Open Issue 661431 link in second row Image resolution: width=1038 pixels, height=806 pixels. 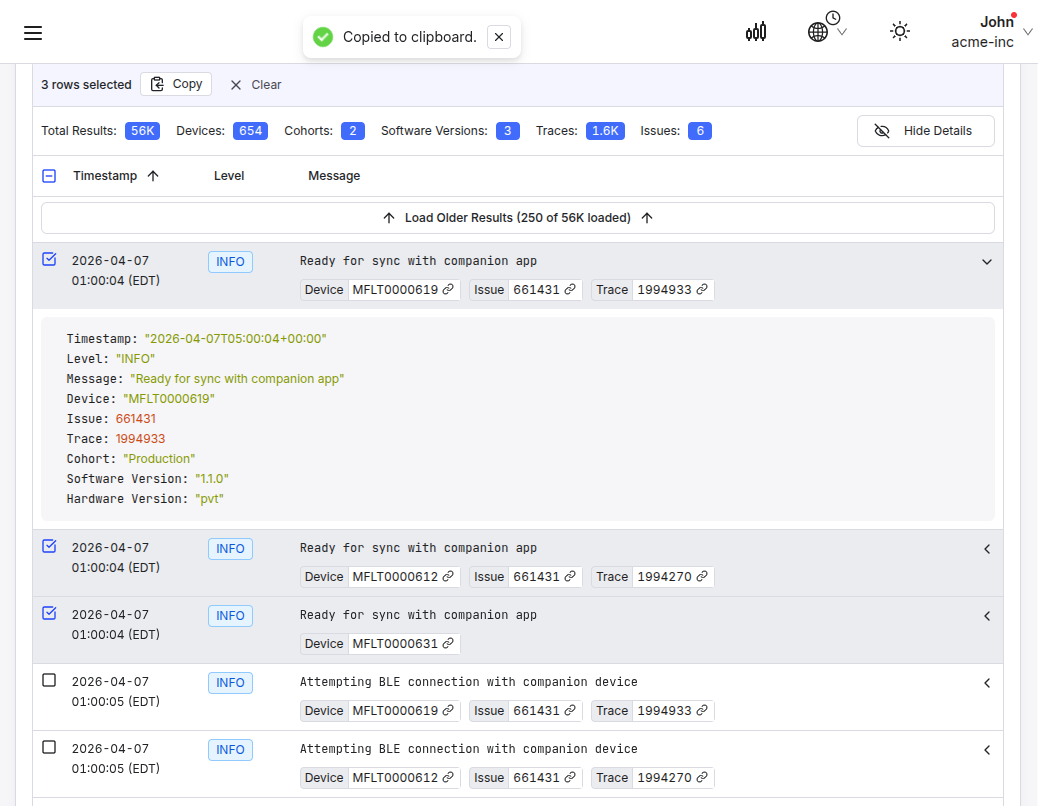570,577
